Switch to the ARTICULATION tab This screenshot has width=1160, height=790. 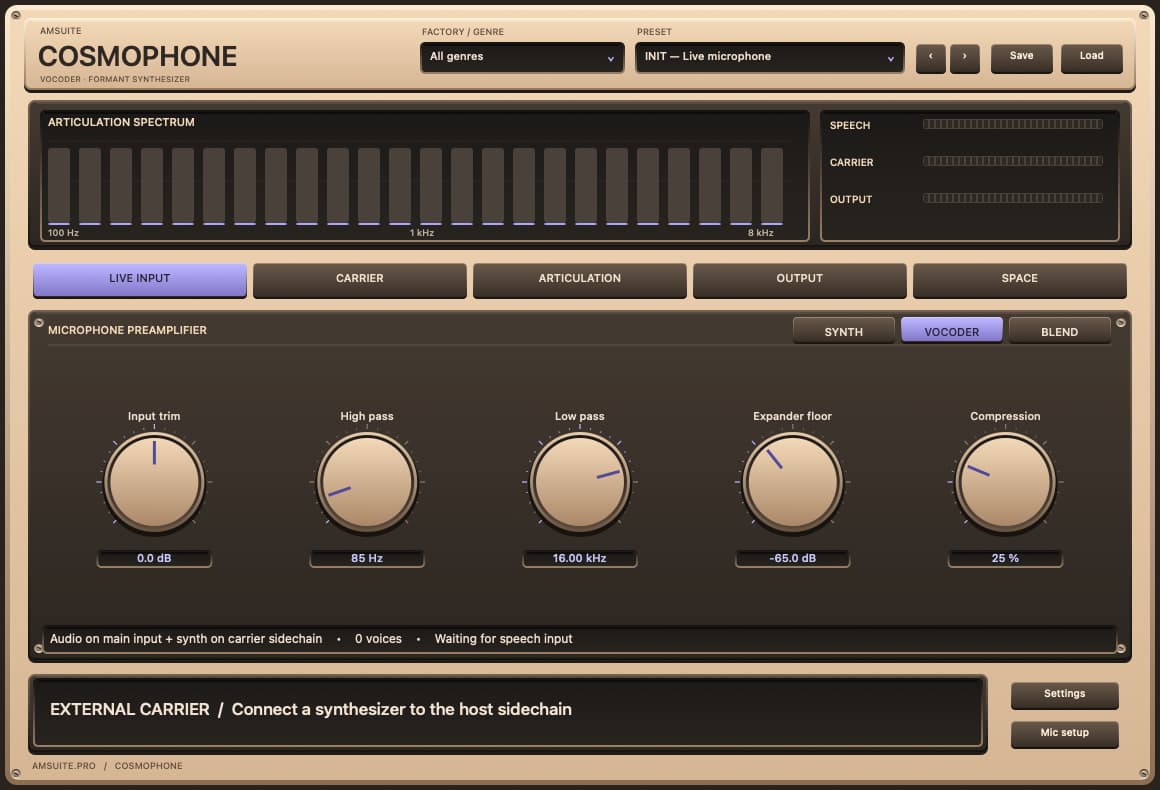point(580,279)
